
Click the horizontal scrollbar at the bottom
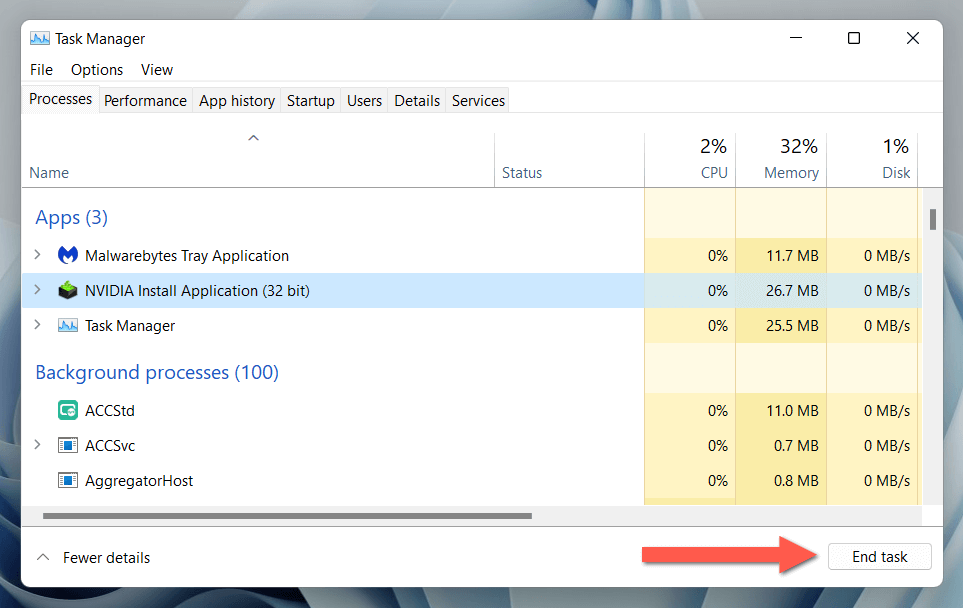(288, 516)
